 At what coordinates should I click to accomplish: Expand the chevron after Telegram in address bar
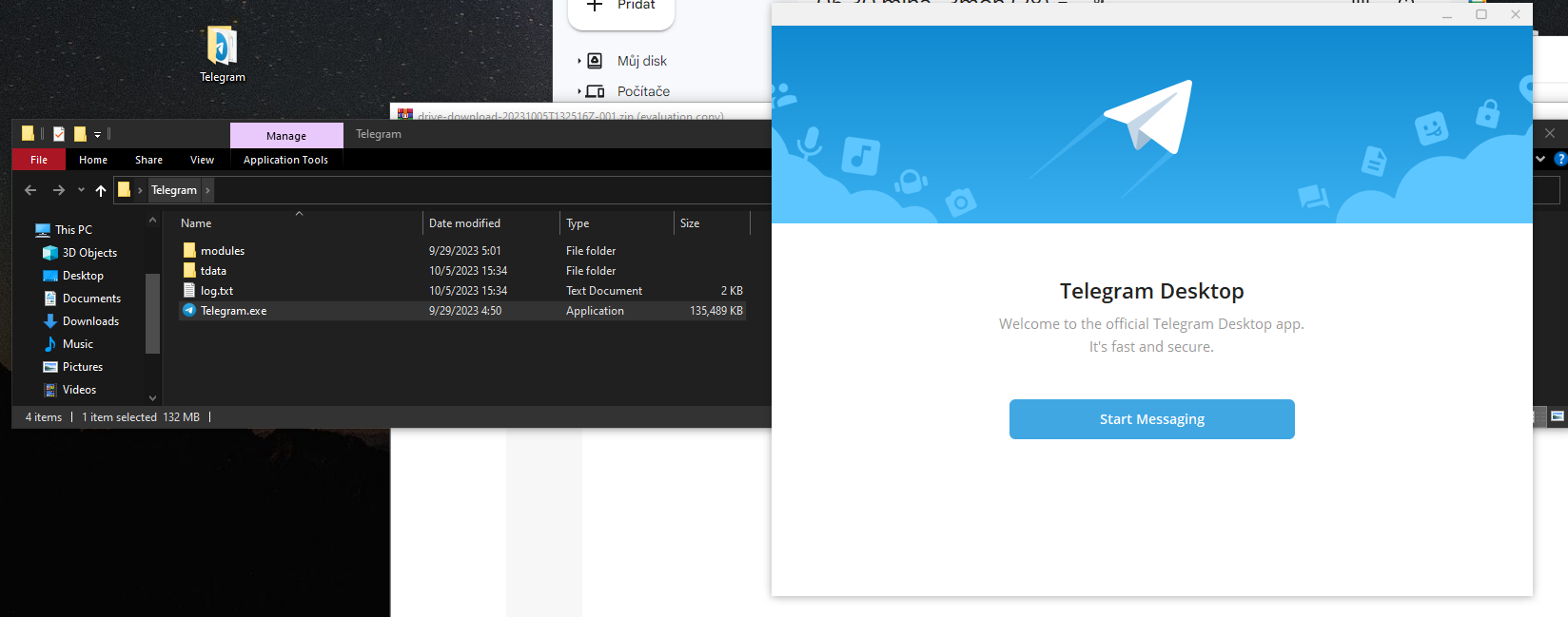[x=207, y=190]
